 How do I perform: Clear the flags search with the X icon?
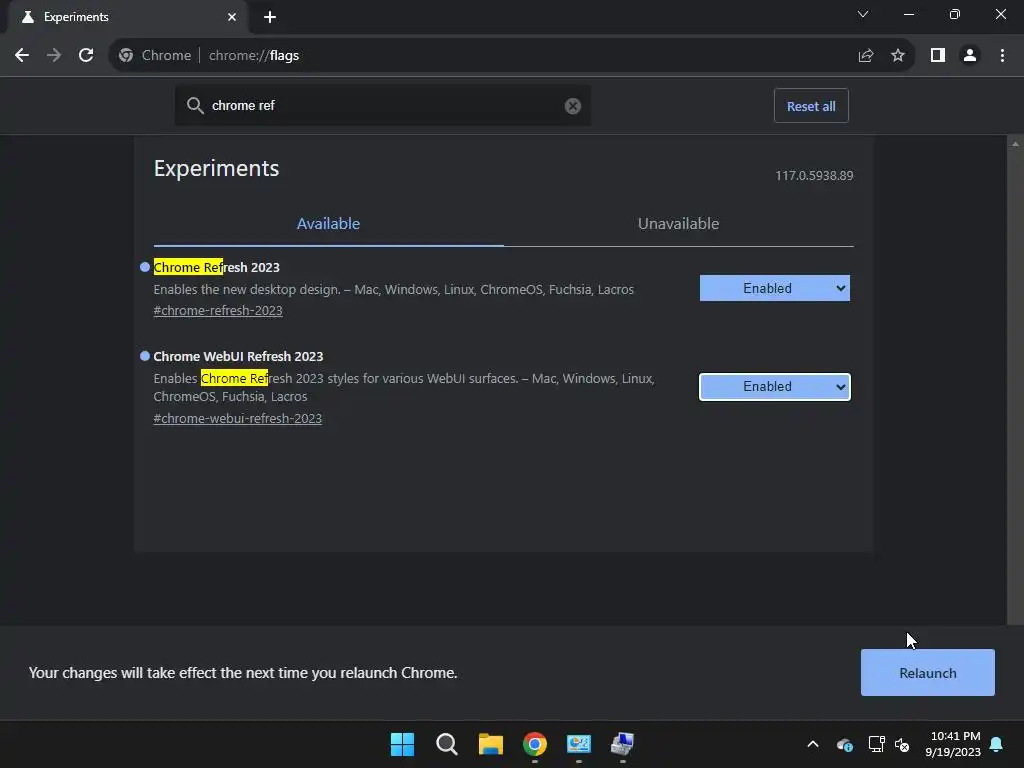click(x=573, y=106)
